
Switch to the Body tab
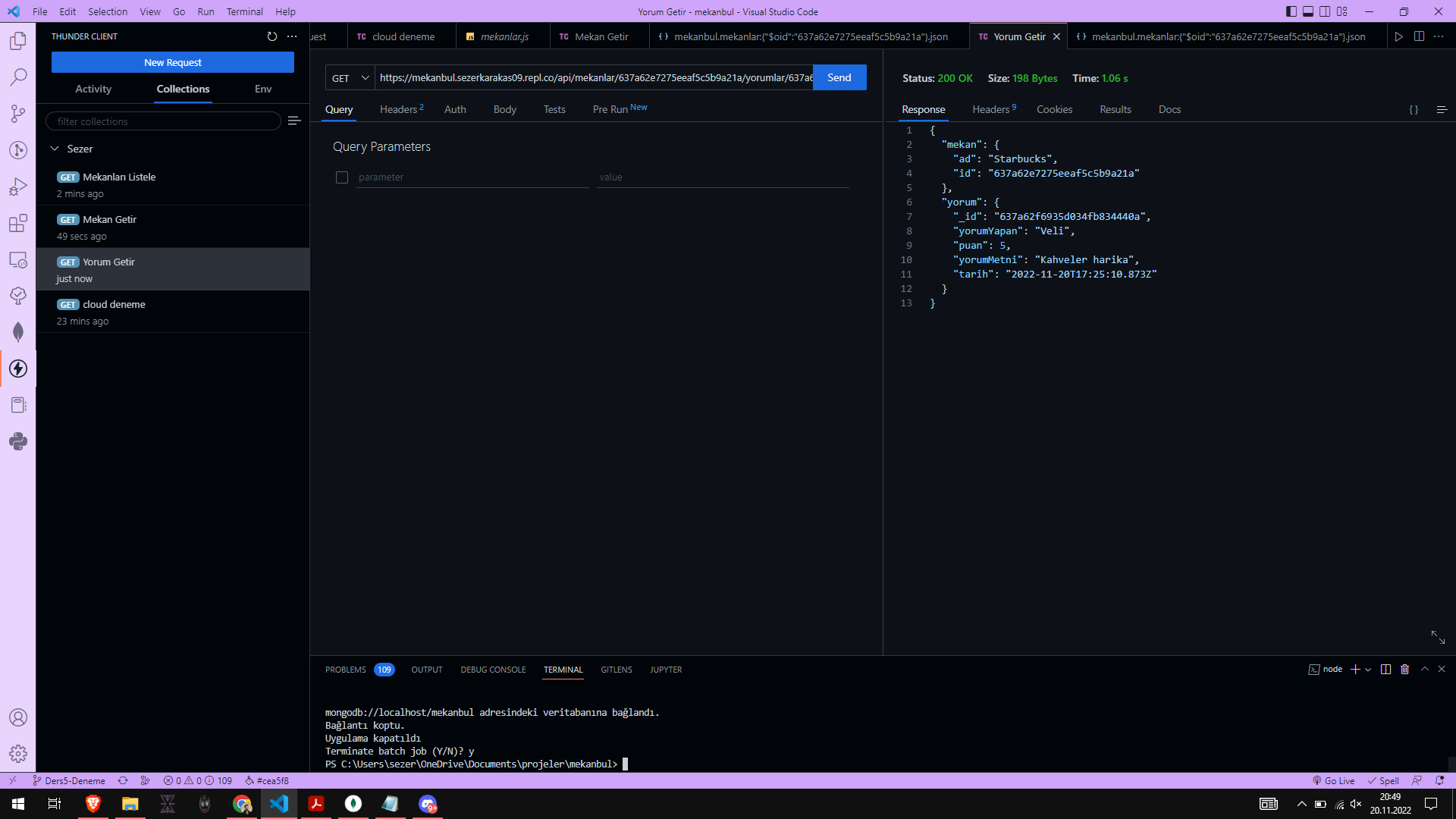[x=504, y=110]
